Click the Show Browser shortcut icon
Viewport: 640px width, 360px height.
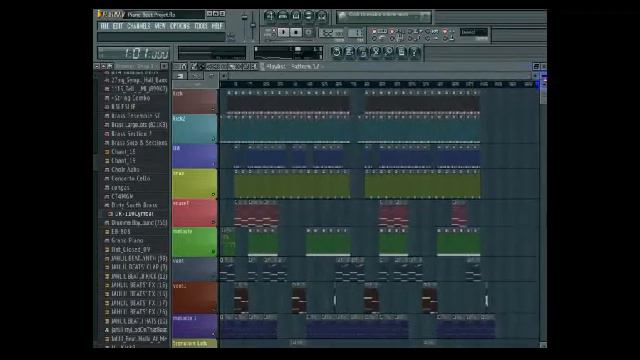[309, 16]
